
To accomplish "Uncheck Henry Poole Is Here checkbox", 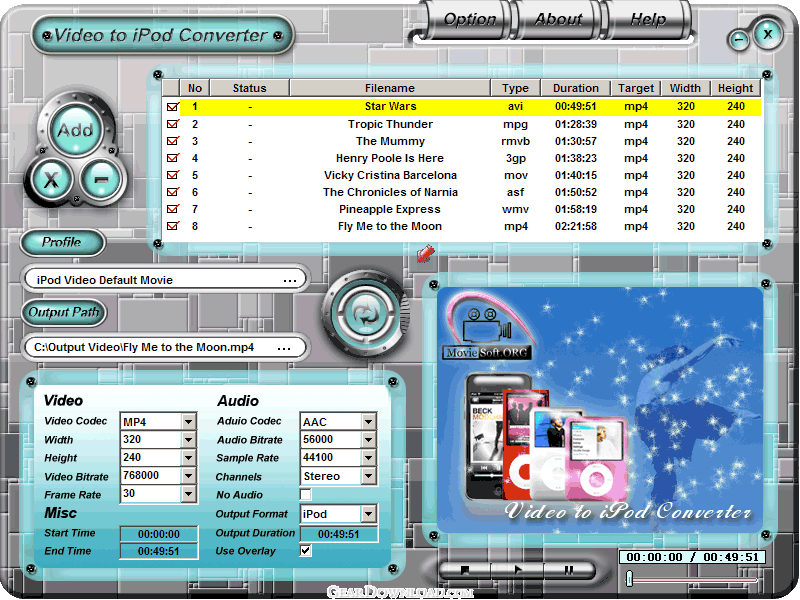I will point(173,158).
